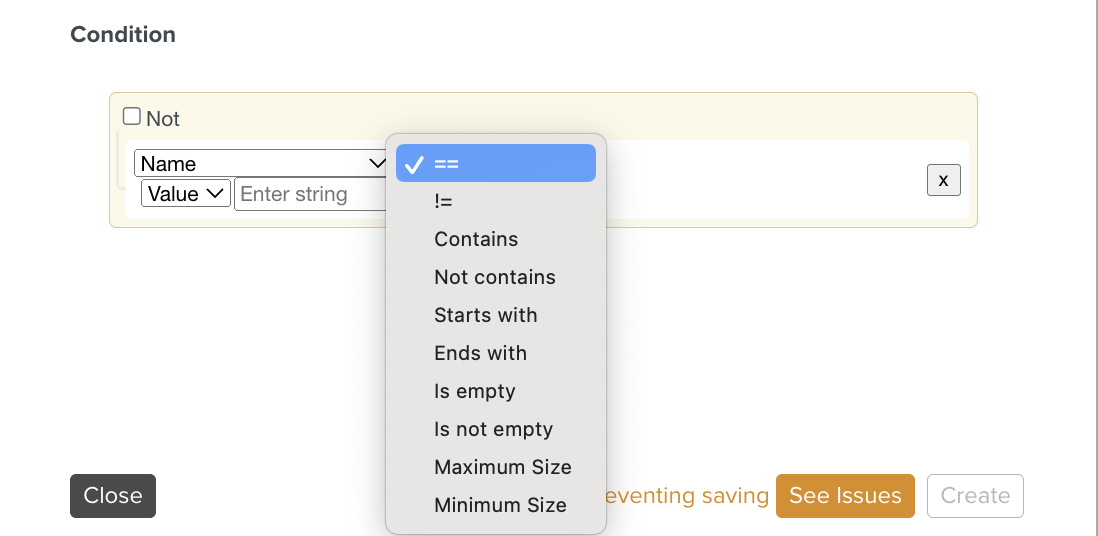This screenshot has width=1098, height=536.
Task: Click the Create button
Action: (x=975, y=496)
